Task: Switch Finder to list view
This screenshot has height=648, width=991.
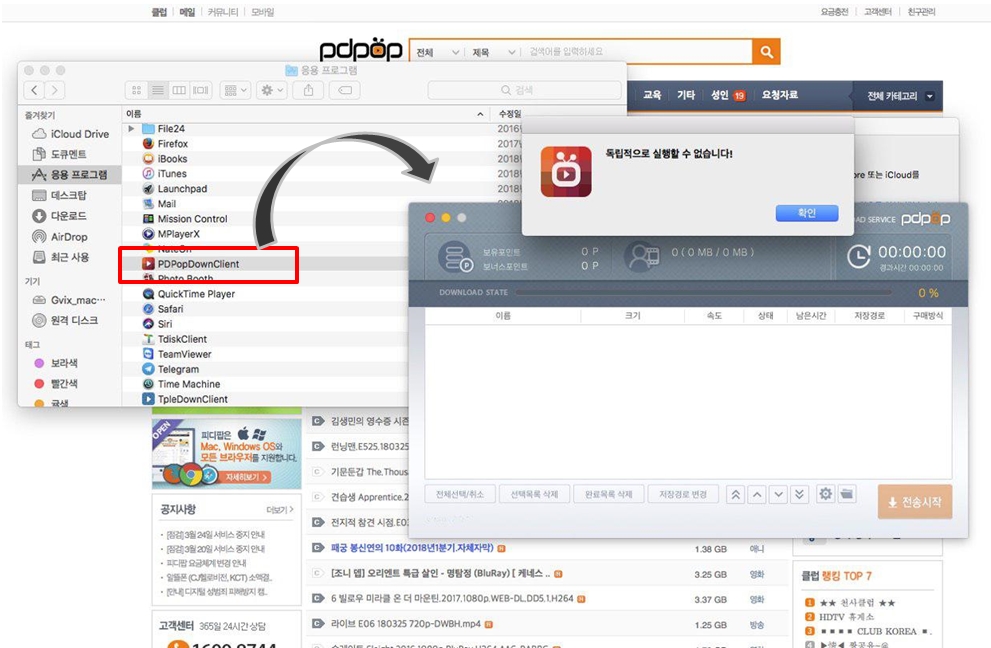Action: (157, 90)
